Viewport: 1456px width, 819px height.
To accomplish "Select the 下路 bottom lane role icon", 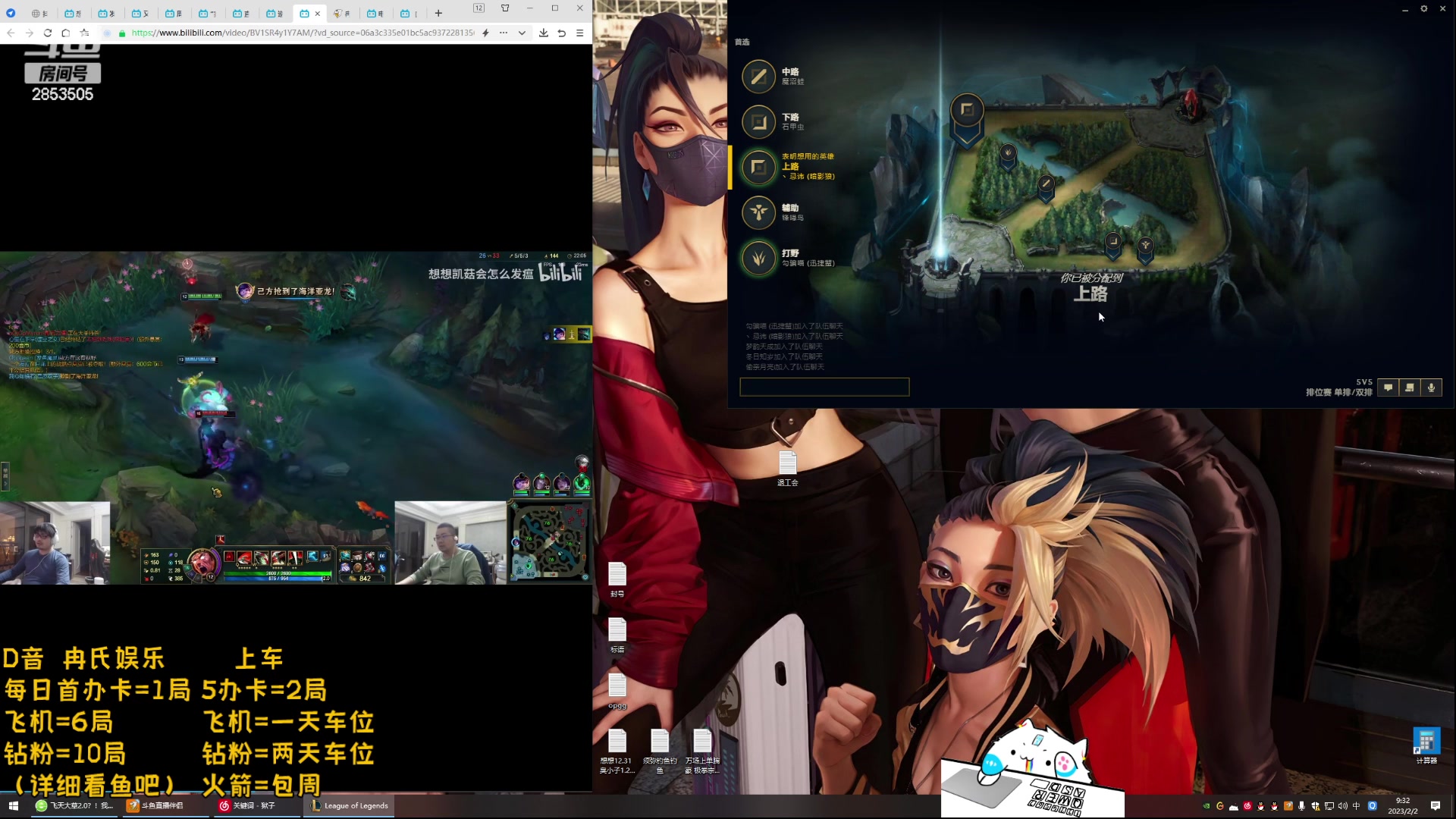I will coord(758,122).
